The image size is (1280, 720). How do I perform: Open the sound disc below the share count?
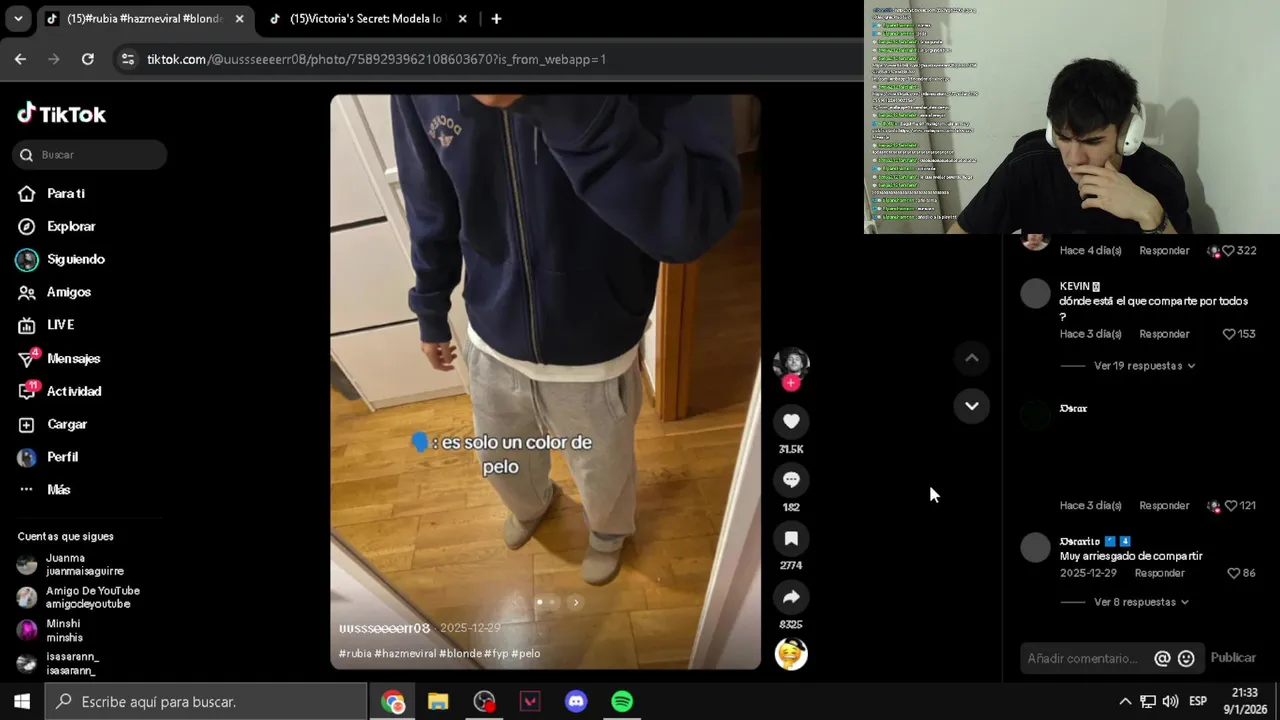(791, 654)
